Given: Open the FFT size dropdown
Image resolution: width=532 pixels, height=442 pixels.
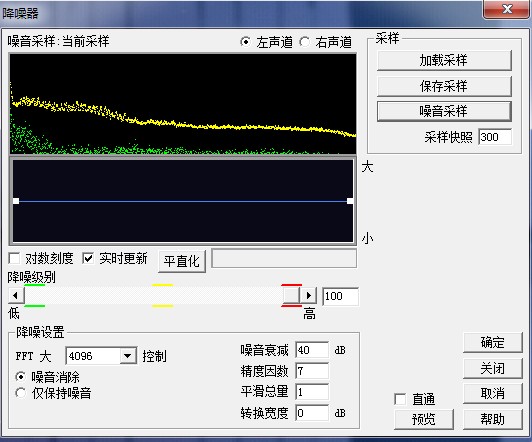Looking at the screenshot, I should point(128,356).
